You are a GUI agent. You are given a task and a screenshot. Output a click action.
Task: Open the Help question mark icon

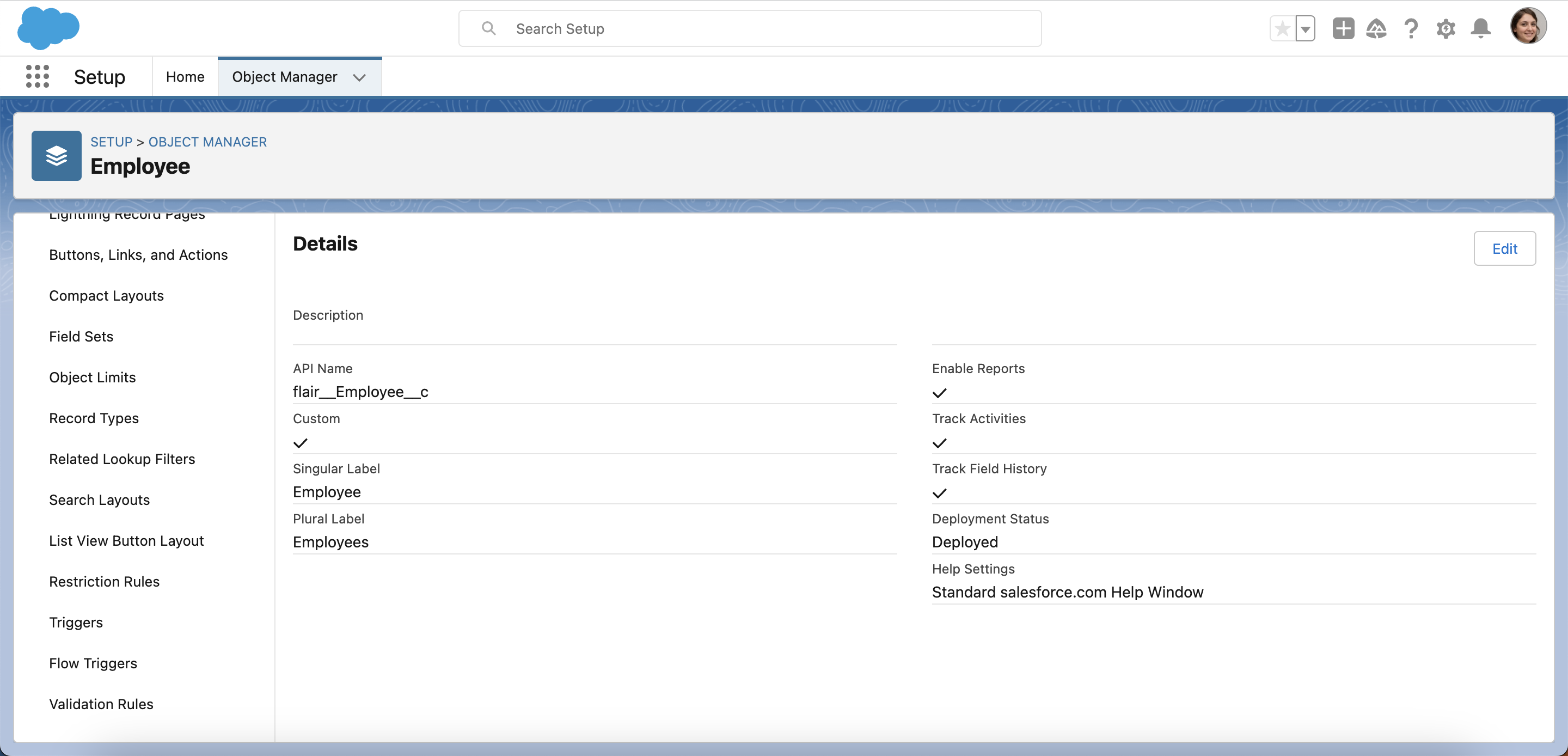coord(1411,29)
